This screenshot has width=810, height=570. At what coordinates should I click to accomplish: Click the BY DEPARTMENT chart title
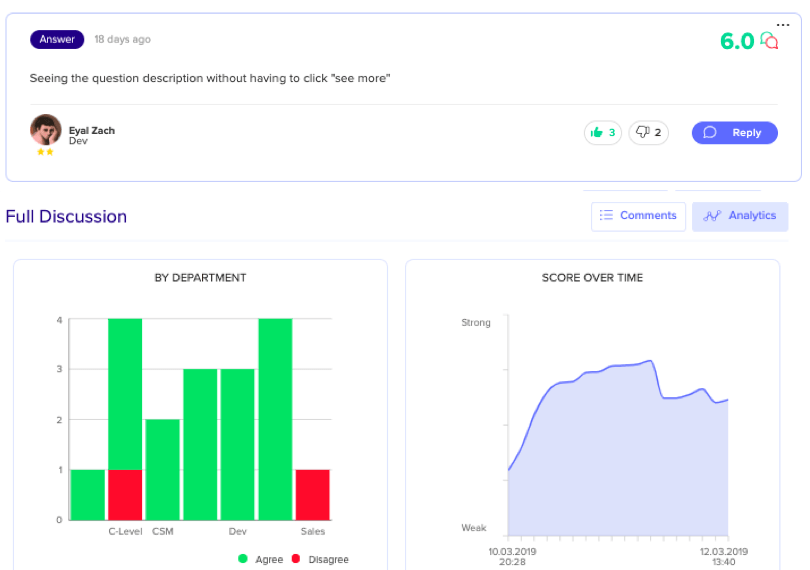(x=200, y=278)
